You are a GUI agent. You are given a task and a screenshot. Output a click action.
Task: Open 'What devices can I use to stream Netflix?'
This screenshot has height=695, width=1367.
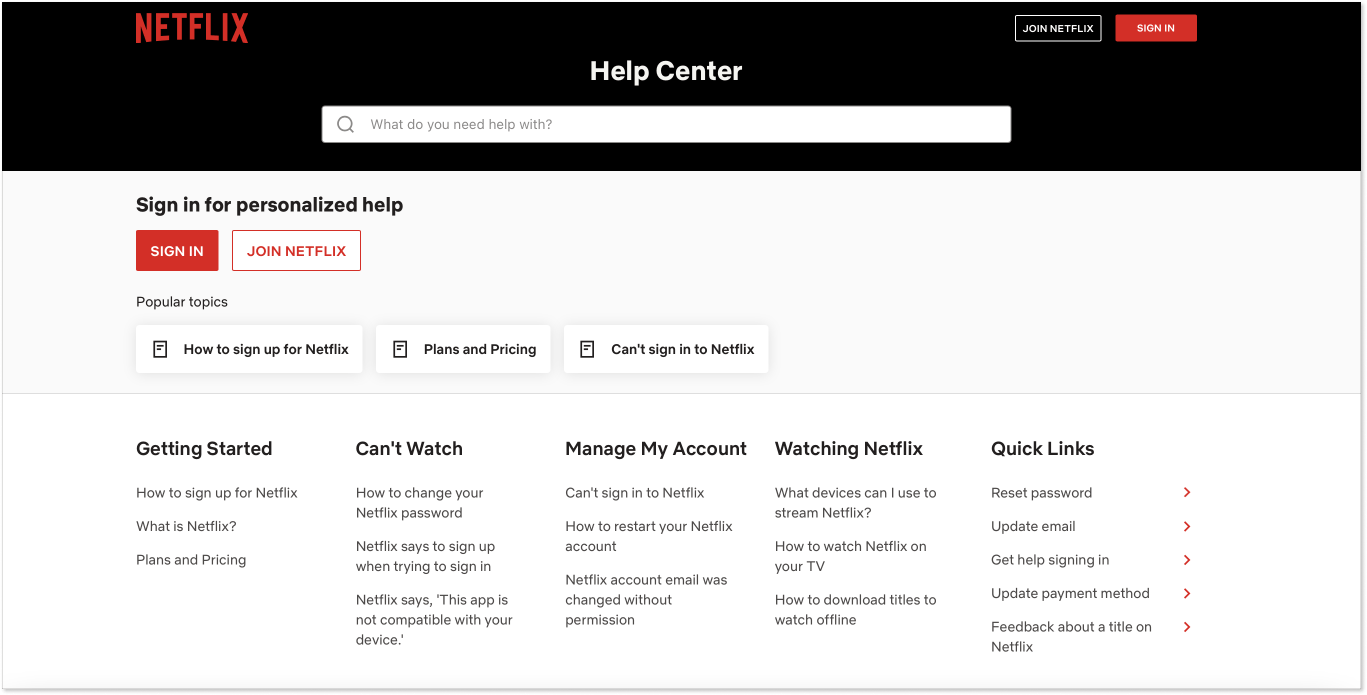pos(856,503)
